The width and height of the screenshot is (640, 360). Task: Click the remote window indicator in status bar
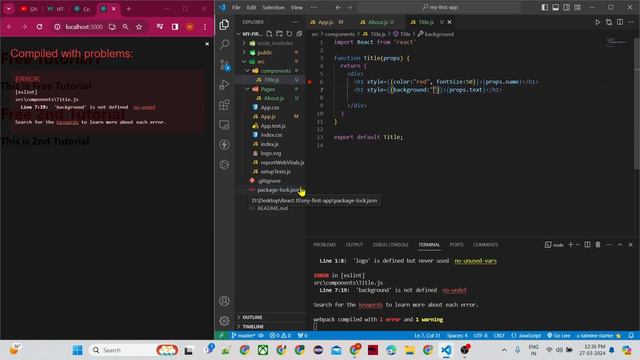[x=221, y=336]
